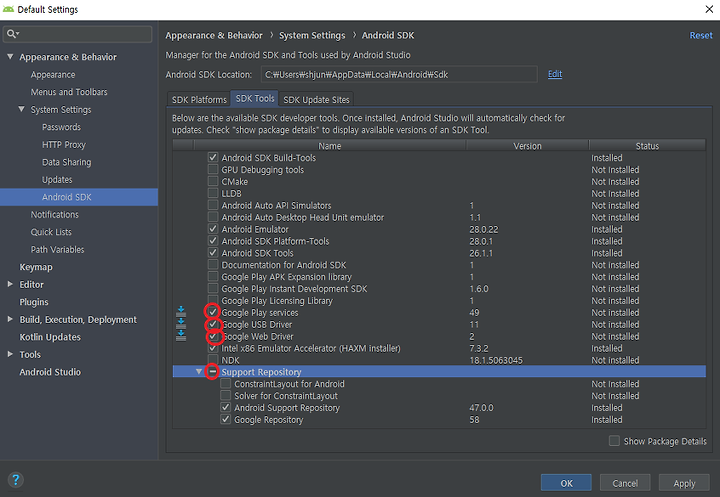Click the OK button
720x497 pixels.
566,483
